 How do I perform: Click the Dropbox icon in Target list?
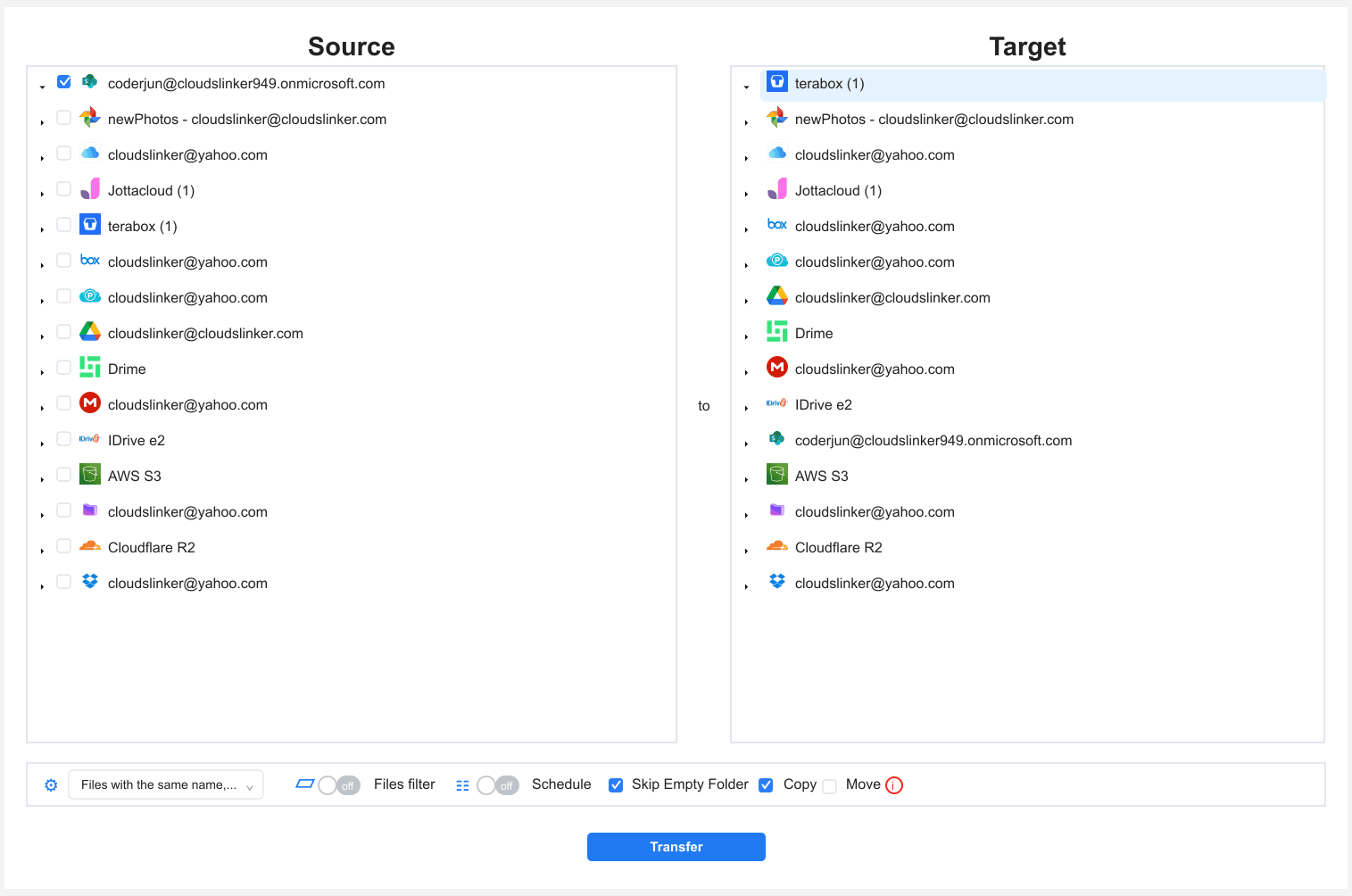[x=777, y=581]
